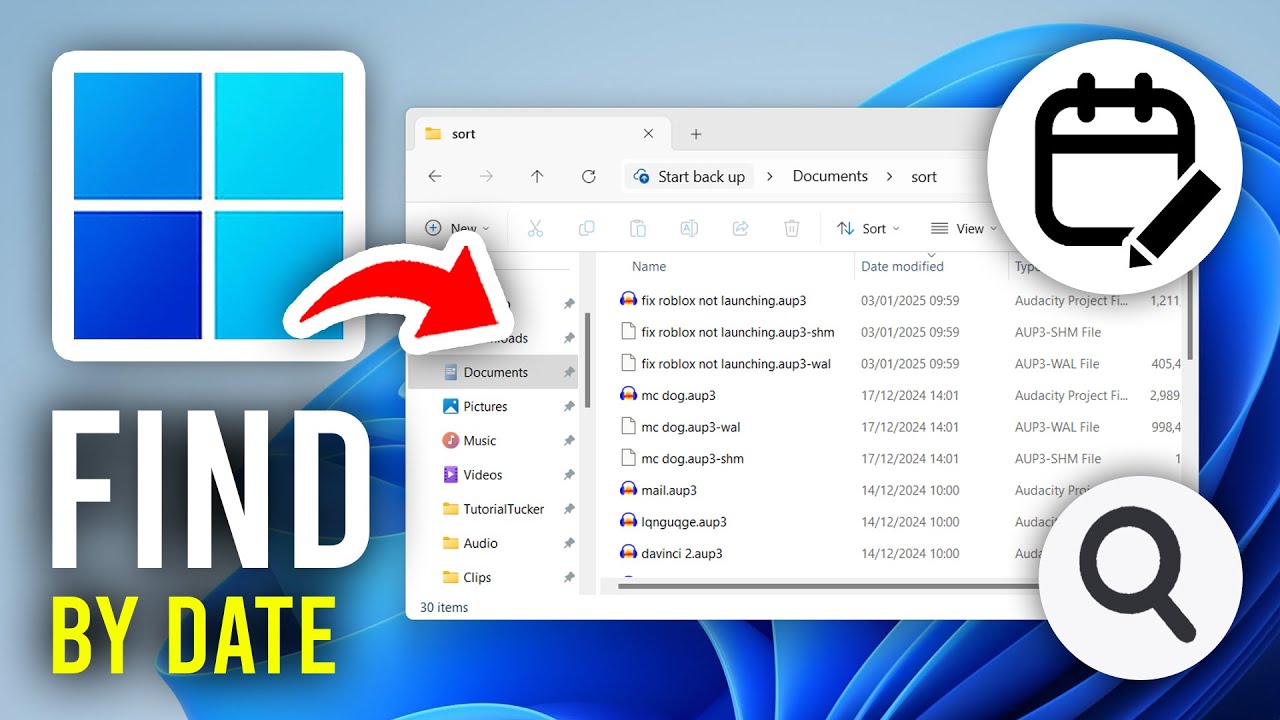Image resolution: width=1280 pixels, height=720 pixels.
Task: Click the Music icon in sidebar
Action: (x=450, y=440)
